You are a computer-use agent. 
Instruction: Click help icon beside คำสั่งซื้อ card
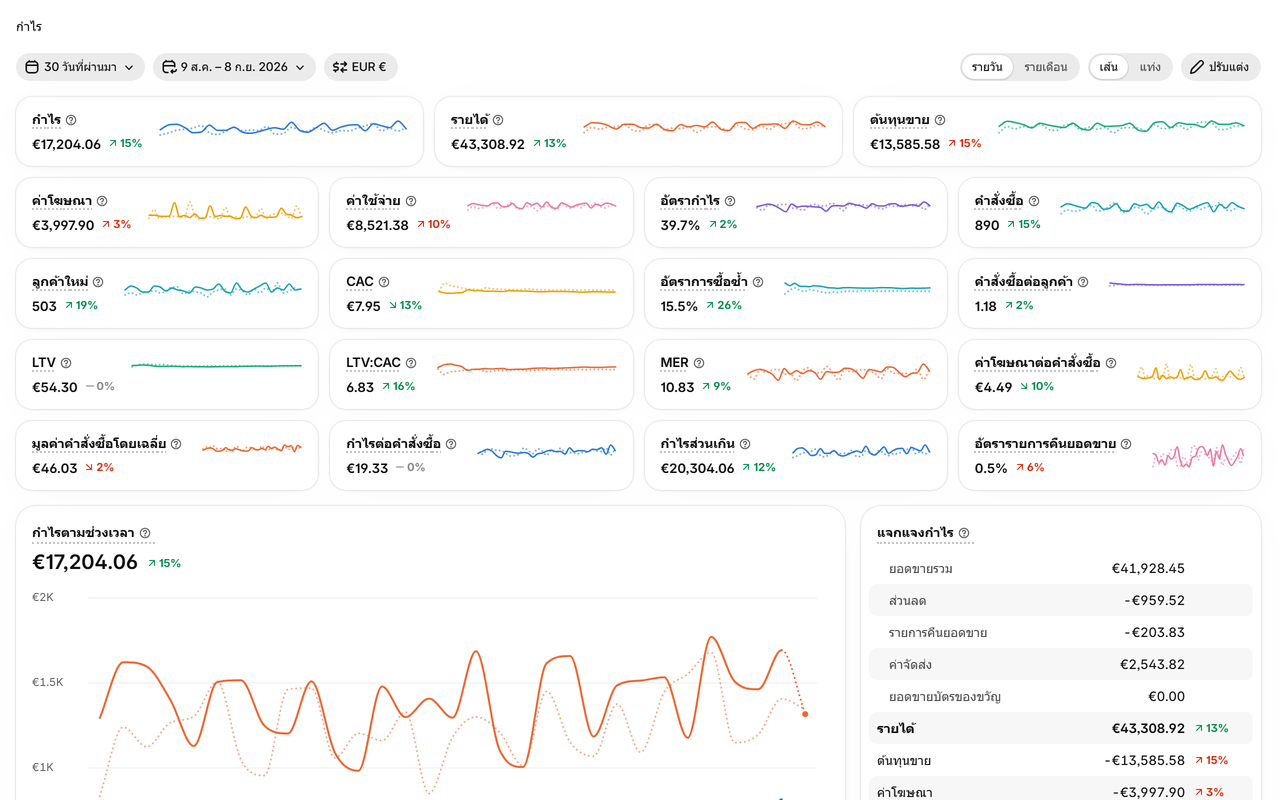[1034, 201]
